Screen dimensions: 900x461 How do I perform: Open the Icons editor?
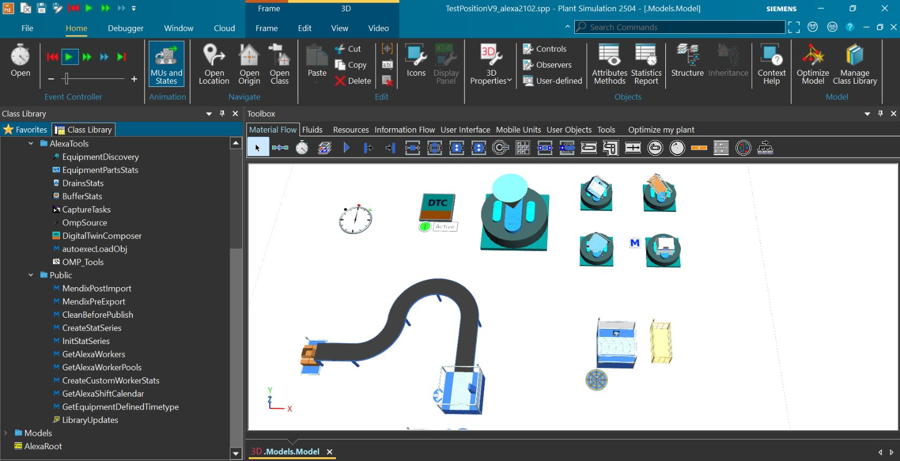(416, 60)
